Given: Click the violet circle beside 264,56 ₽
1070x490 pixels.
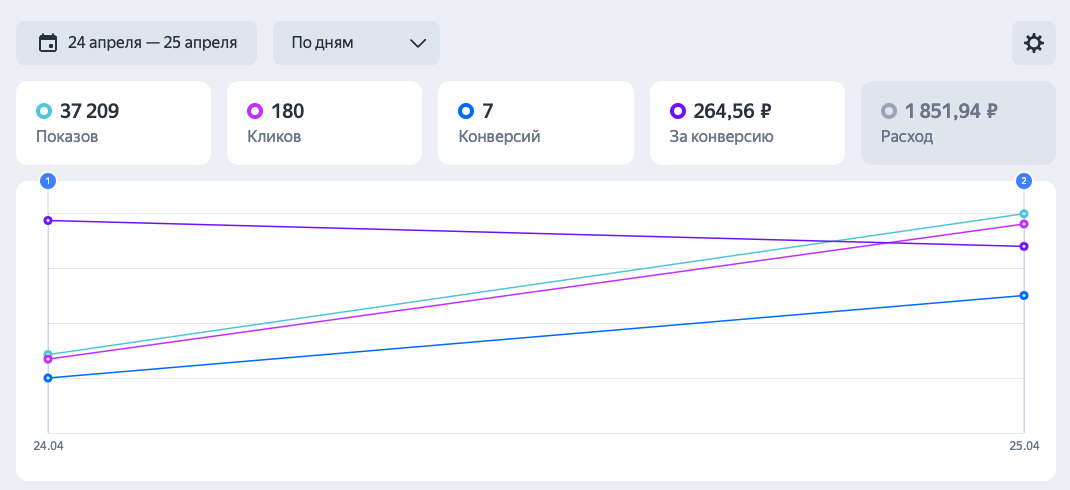Looking at the screenshot, I should point(677,111).
